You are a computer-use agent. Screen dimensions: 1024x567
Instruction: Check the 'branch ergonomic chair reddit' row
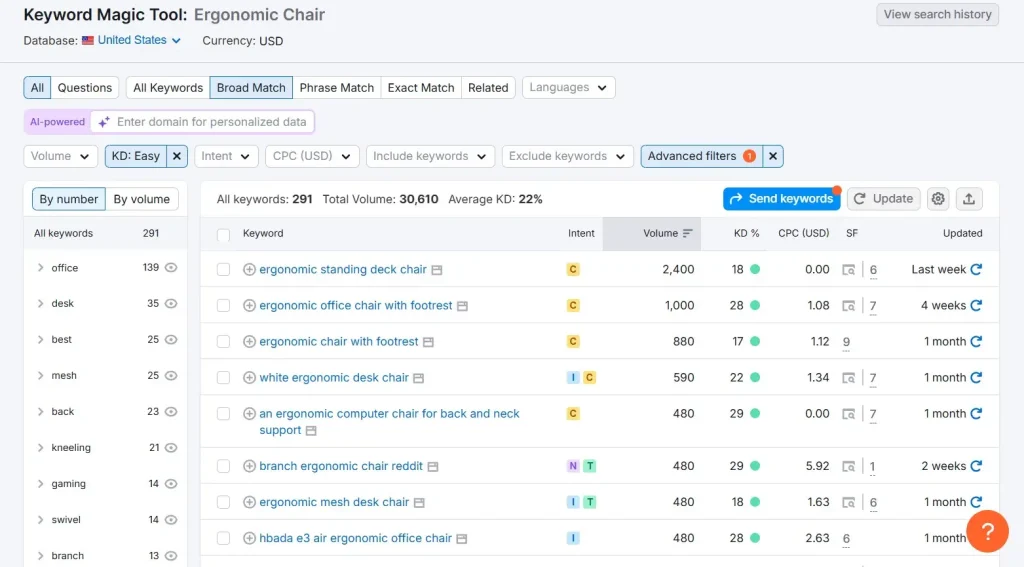(223, 466)
